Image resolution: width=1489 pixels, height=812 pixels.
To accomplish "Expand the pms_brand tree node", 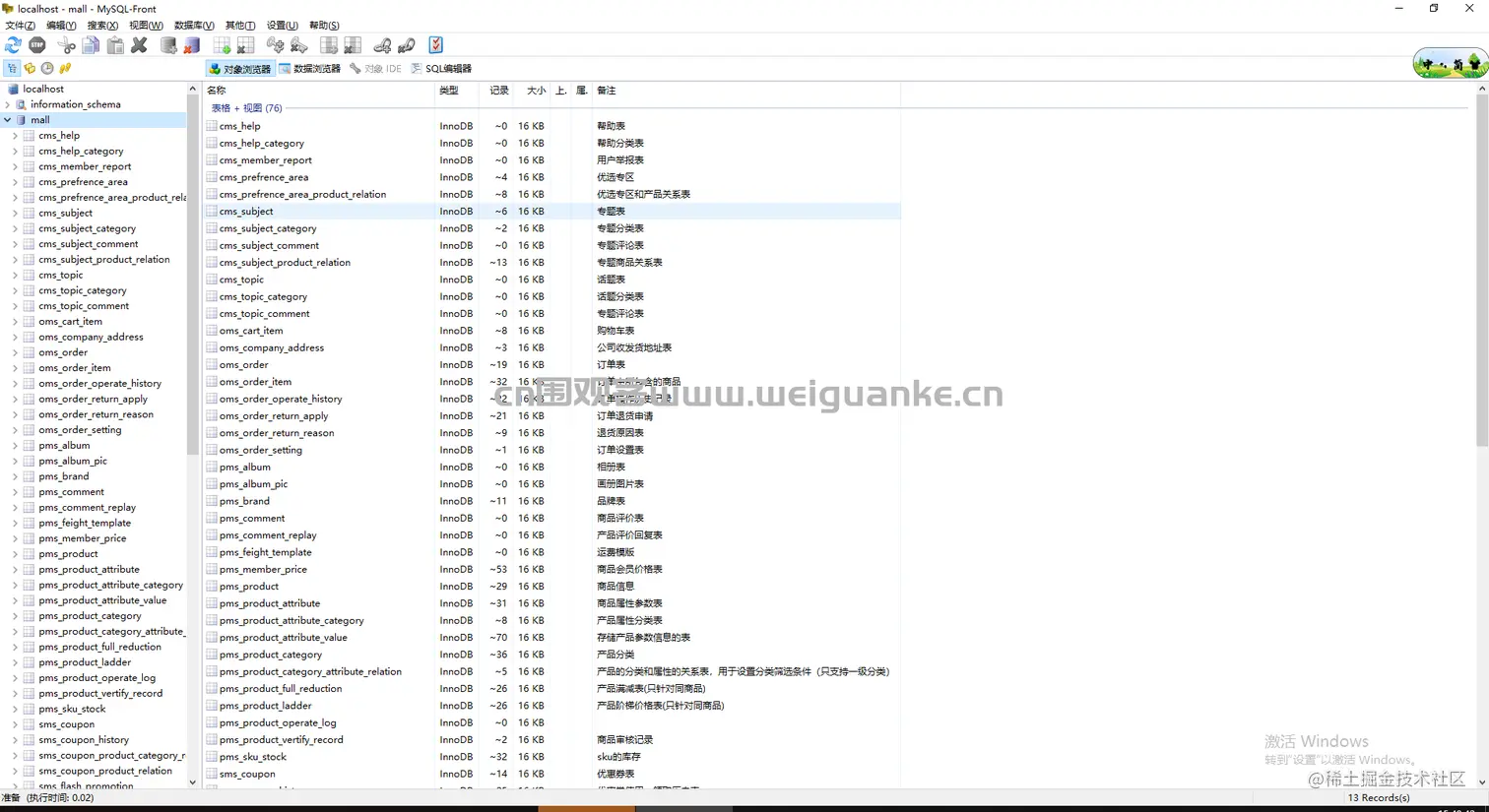I will (16, 476).
